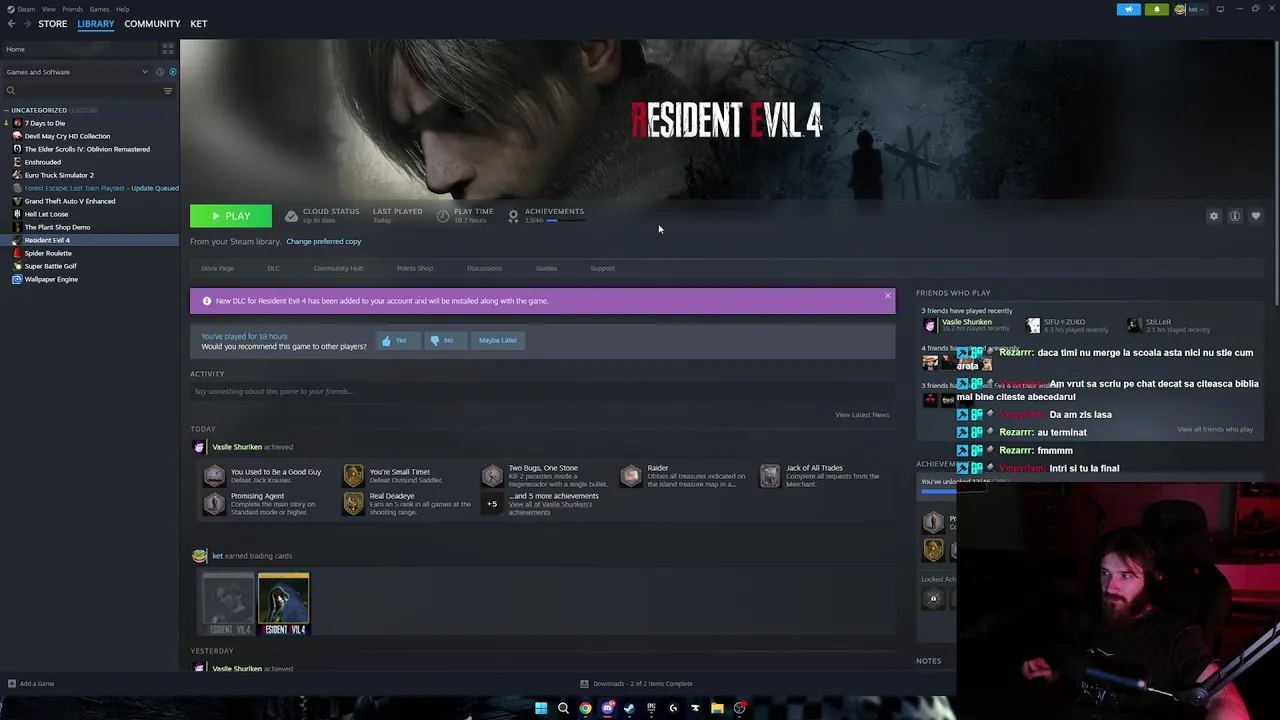Select Wallpaper Engine
The image size is (1280, 720).
coord(51,279)
